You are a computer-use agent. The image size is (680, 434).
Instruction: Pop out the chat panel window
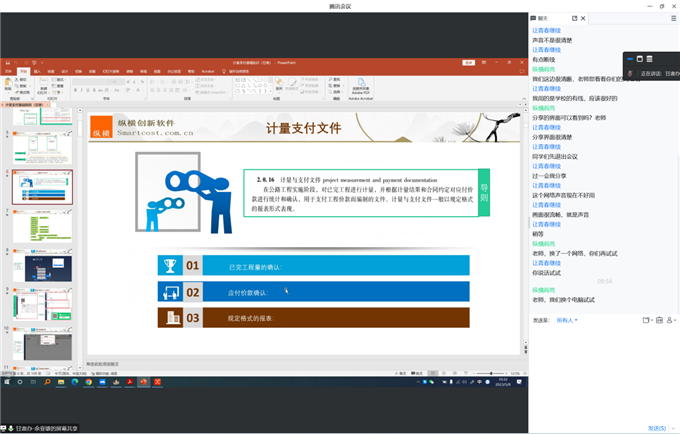(574, 18)
